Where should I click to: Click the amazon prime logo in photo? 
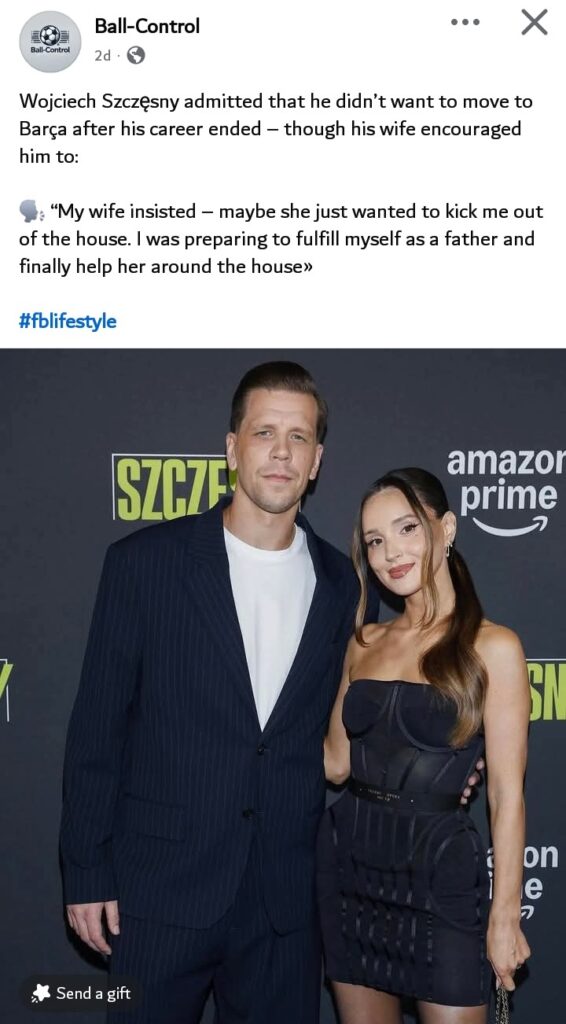[x=504, y=488]
